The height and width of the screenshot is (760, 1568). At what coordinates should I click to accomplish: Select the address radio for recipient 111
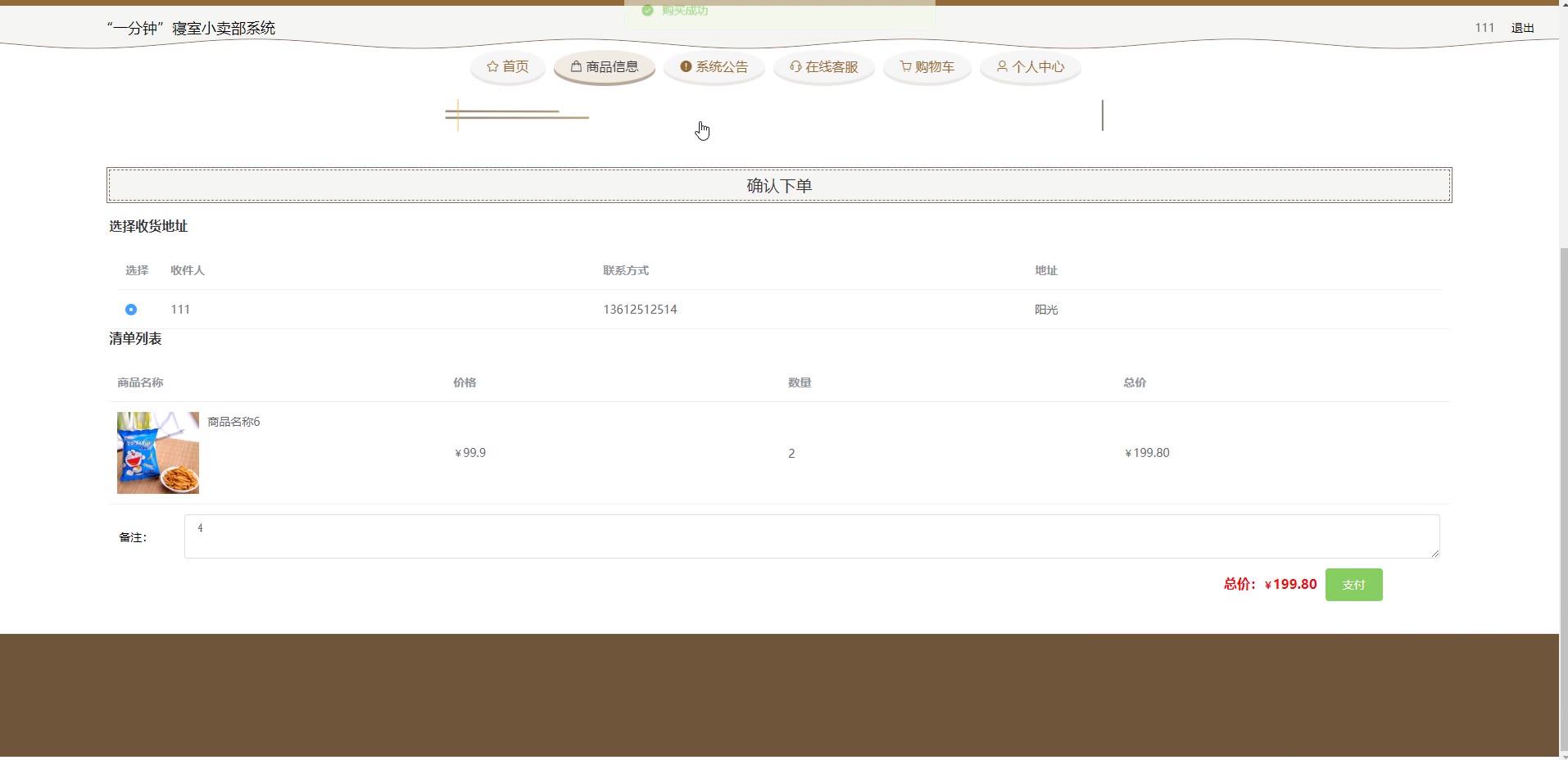coord(131,310)
